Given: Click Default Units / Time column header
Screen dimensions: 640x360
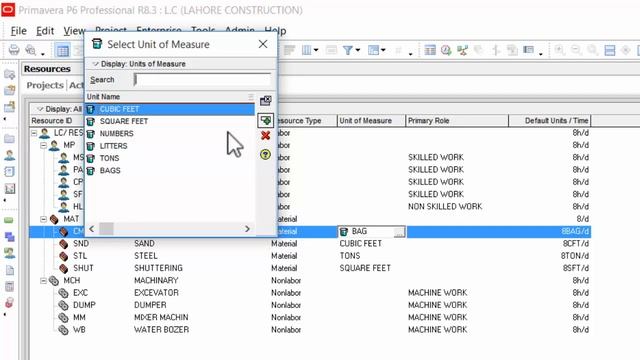Looking at the screenshot, I should coord(550,121).
